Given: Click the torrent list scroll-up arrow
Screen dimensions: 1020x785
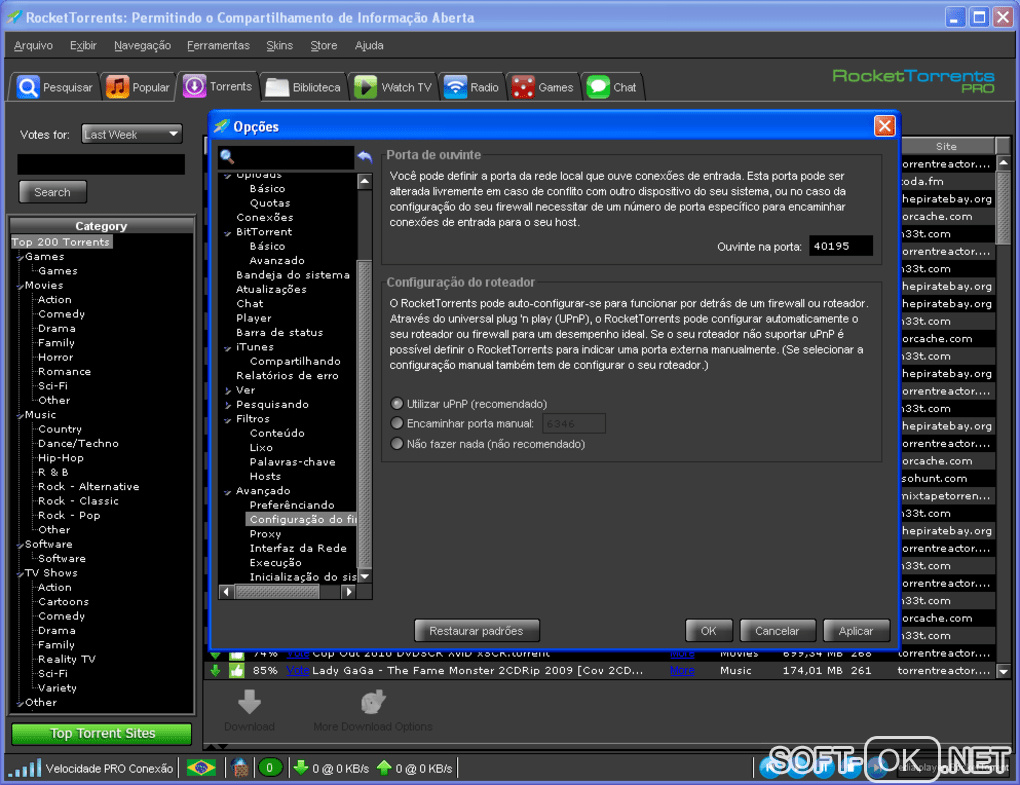Looking at the screenshot, I should point(1003,163).
